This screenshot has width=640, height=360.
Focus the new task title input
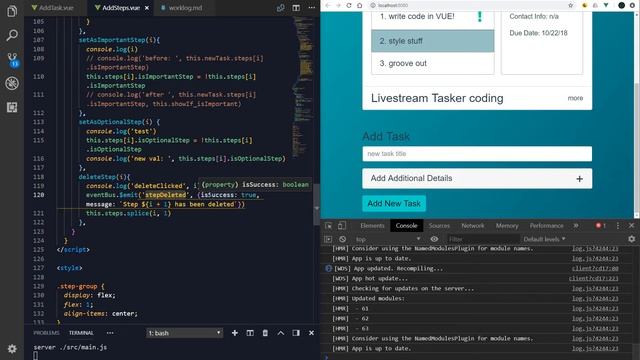[x=477, y=154]
